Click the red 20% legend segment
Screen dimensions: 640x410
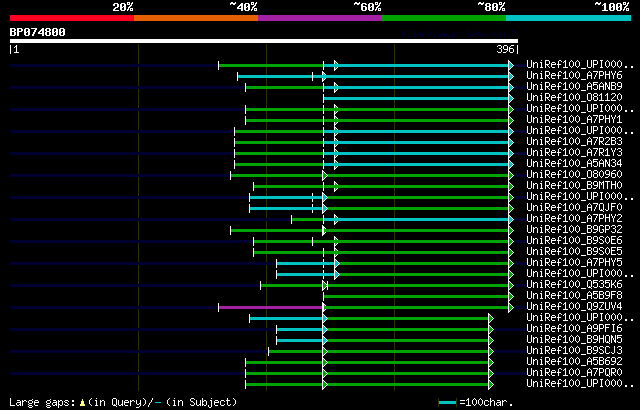(x=72, y=18)
